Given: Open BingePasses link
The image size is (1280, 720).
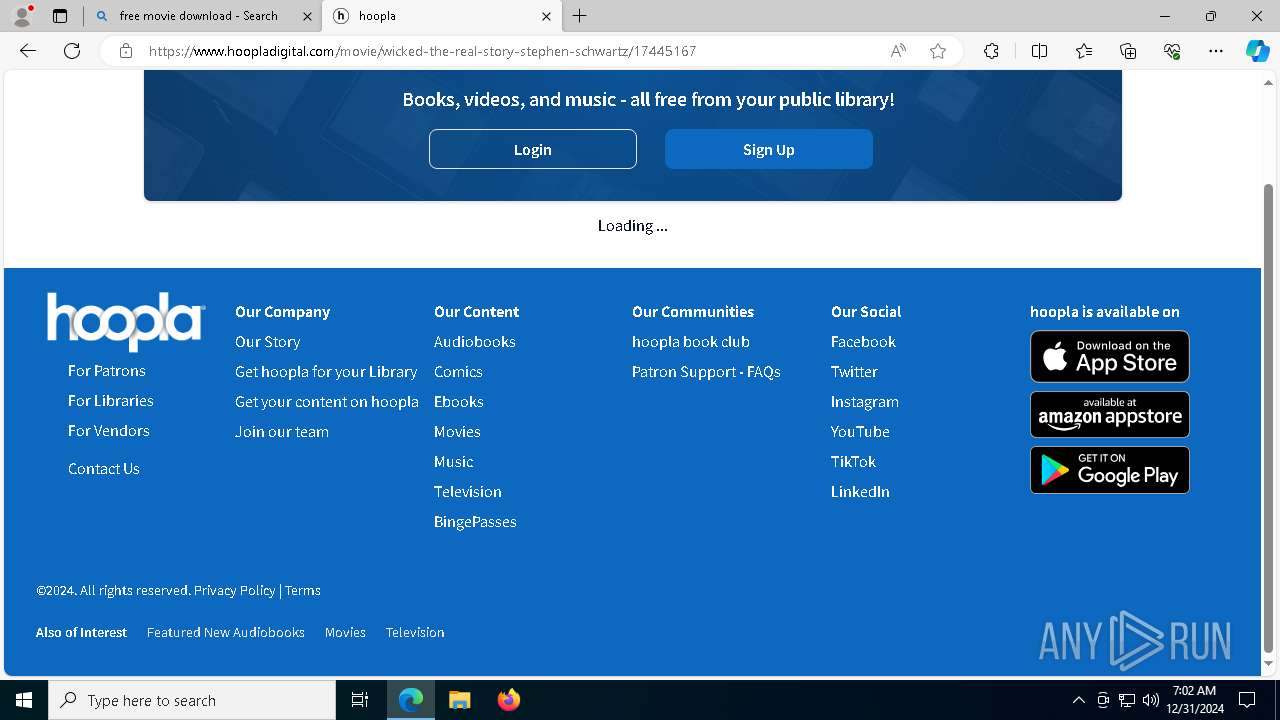Looking at the screenshot, I should coord(475,521).
